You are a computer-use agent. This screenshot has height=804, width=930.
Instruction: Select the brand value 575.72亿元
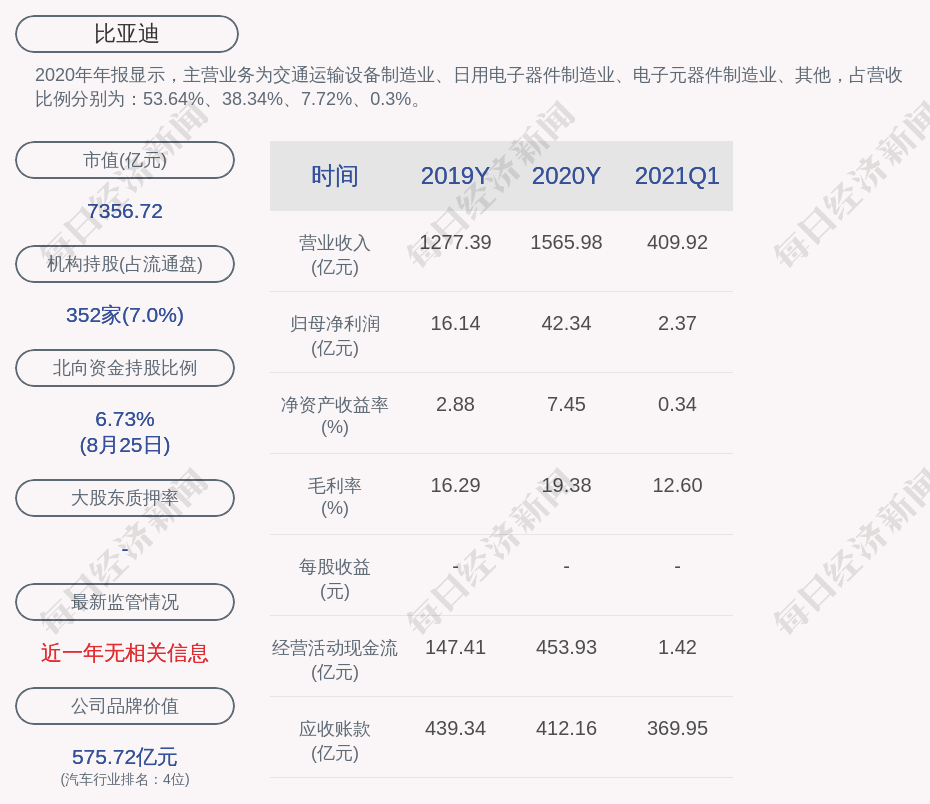click(125, 757)
